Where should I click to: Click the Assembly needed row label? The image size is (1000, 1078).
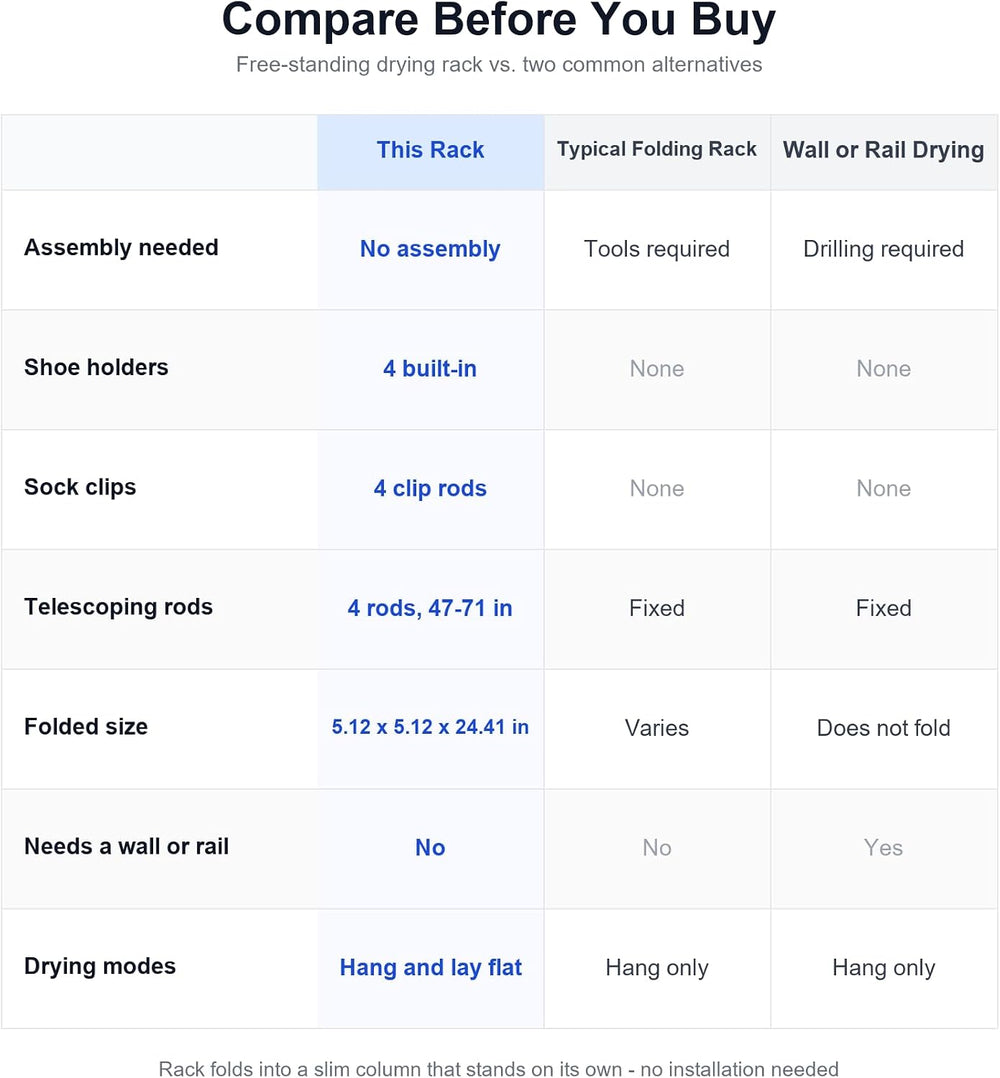(121, 248)
